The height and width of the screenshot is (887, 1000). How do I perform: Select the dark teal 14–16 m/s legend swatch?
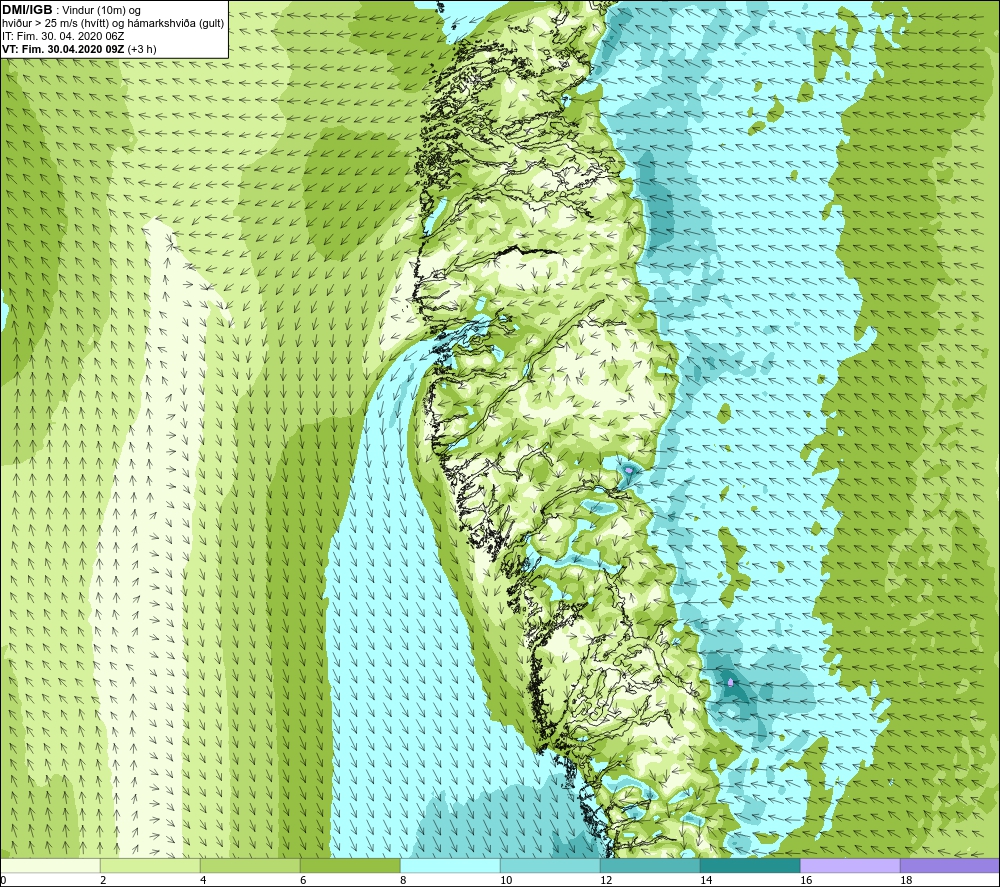[750, 865]
